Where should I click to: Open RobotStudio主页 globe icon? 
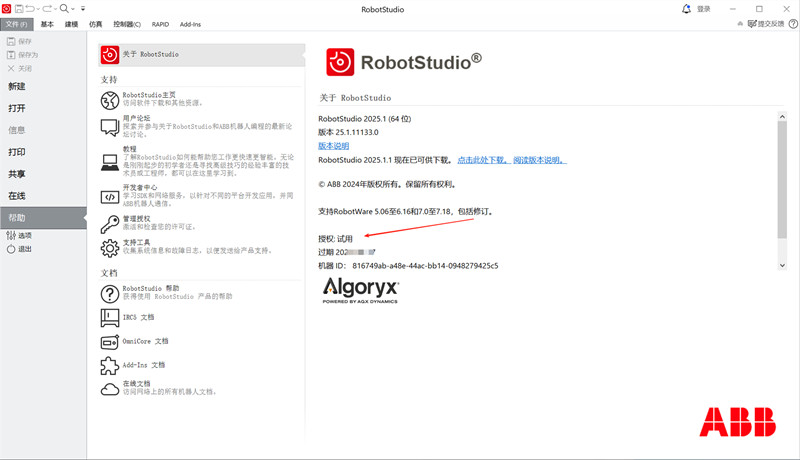point(110,100)
